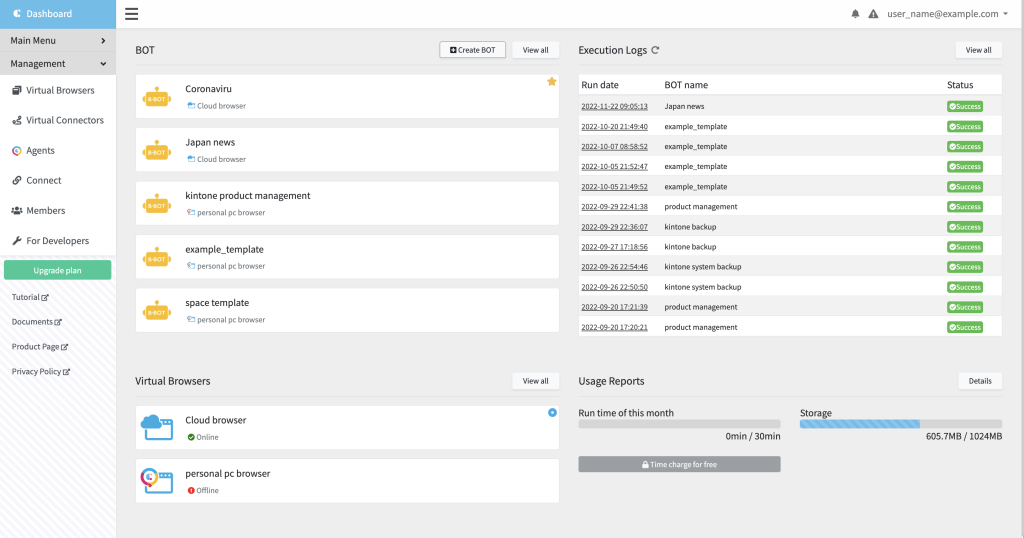Viewport: 1024px width, 538px height.
Task: Click the Virtual Connectors sidebar icon
Action: click(x=16, y=120)
